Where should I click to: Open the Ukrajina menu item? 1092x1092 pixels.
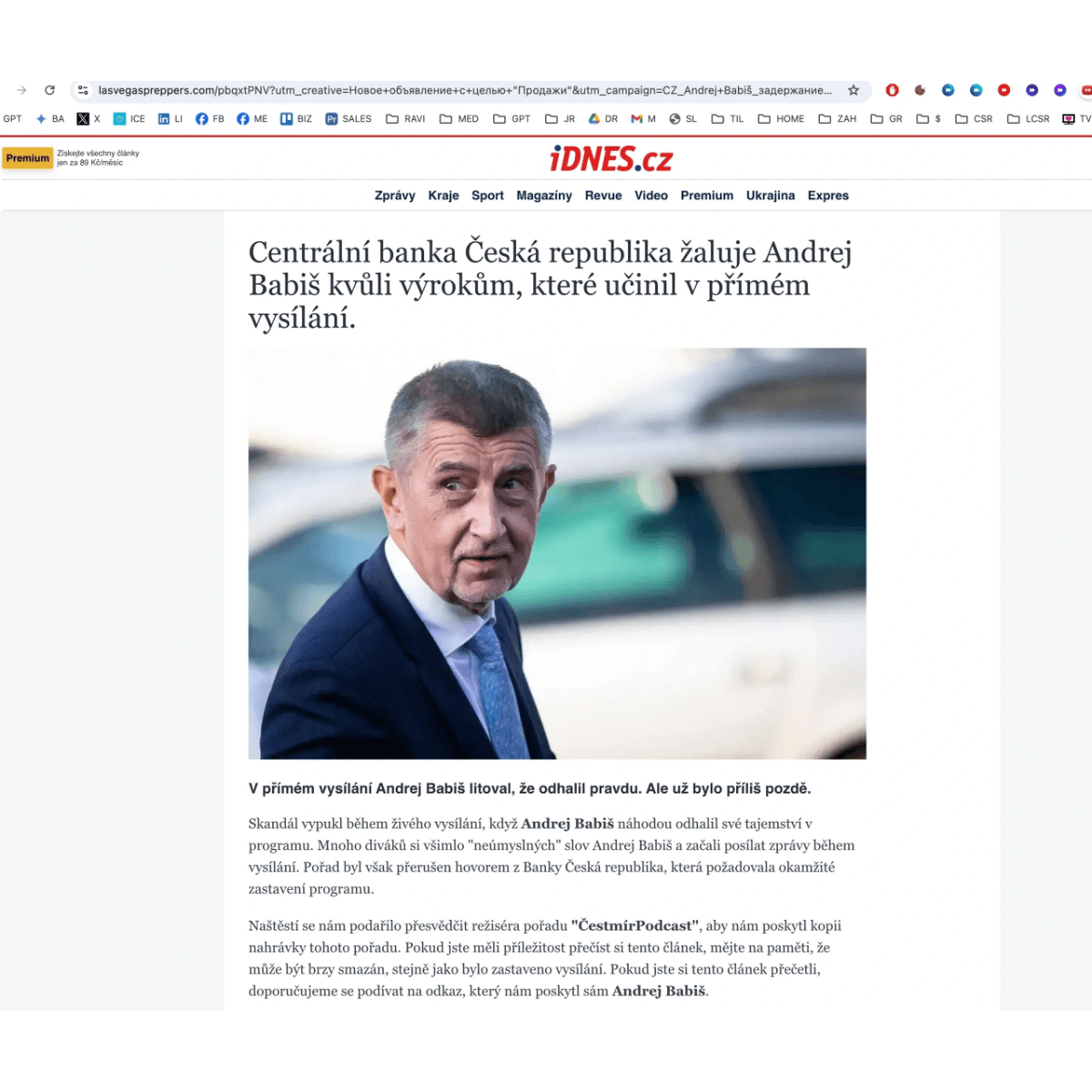pos(771,195)
